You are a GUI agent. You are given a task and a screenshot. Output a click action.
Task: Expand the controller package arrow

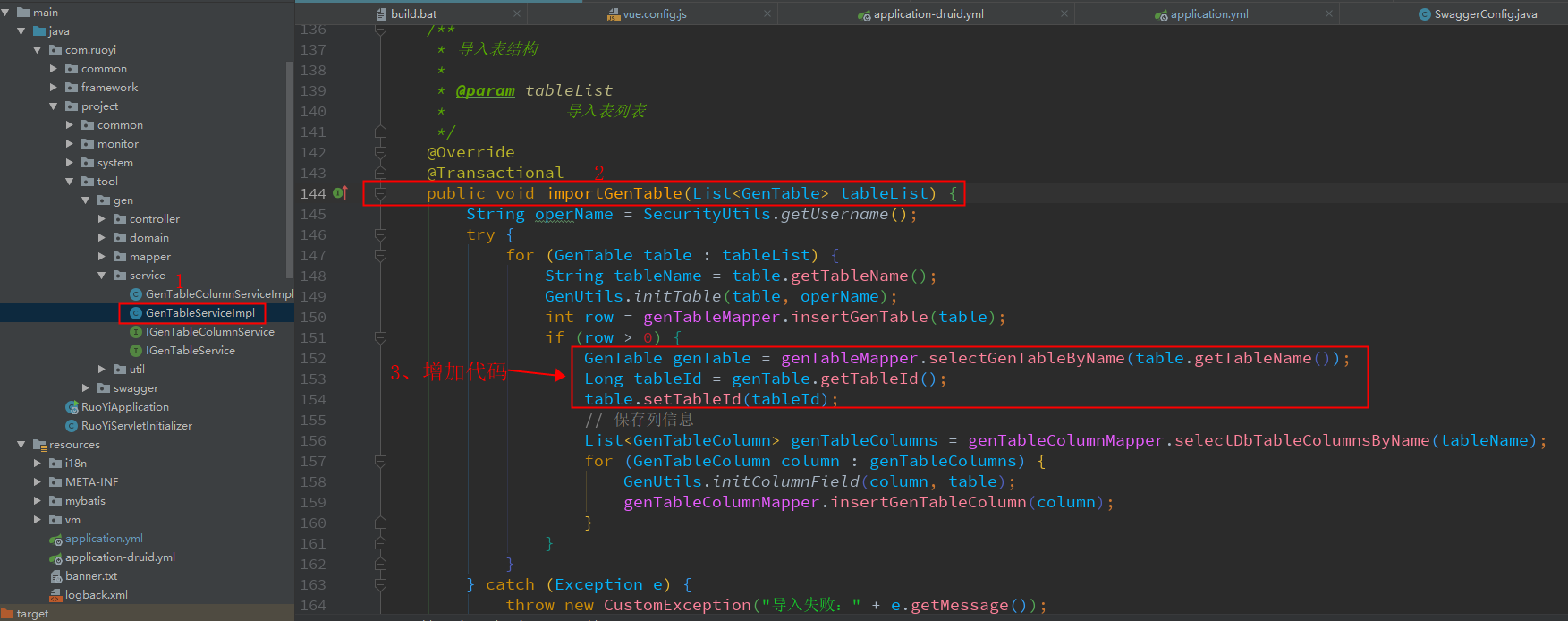pos(102,219)
